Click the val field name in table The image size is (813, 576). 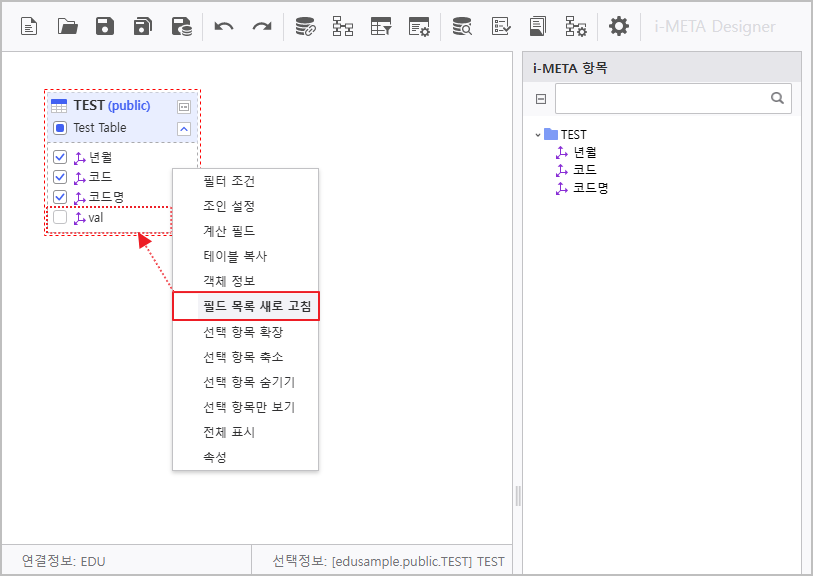[96, 218]
